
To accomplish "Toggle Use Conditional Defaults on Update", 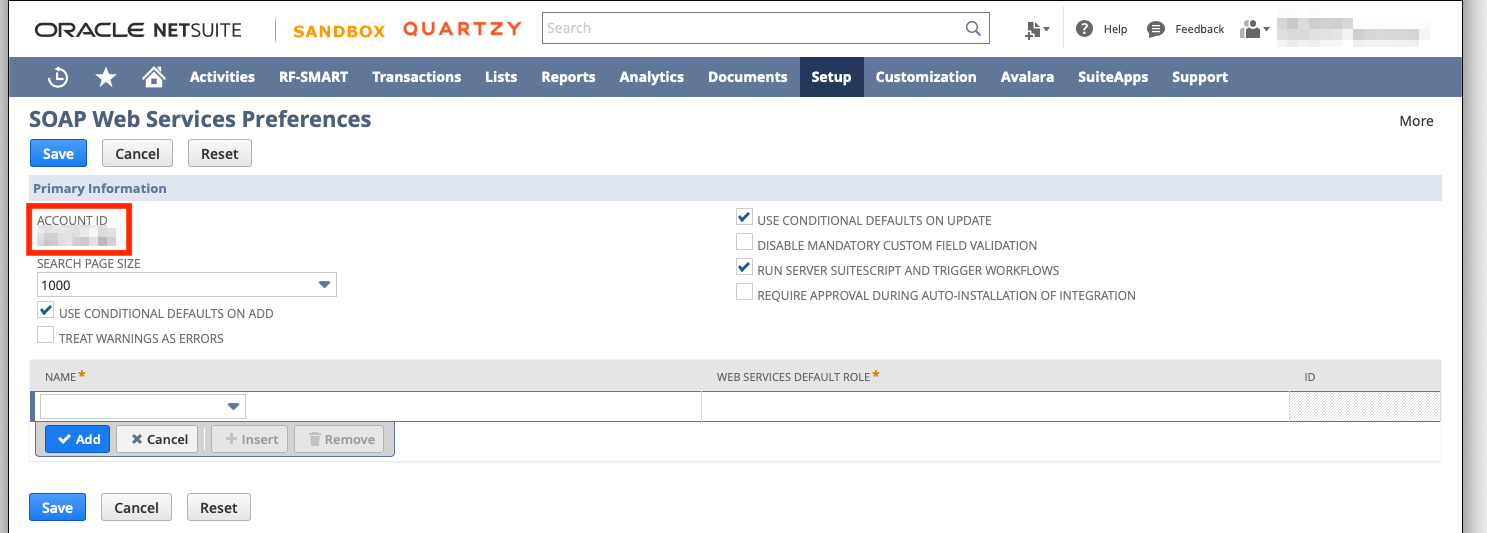I will click(x=744, y=218).
